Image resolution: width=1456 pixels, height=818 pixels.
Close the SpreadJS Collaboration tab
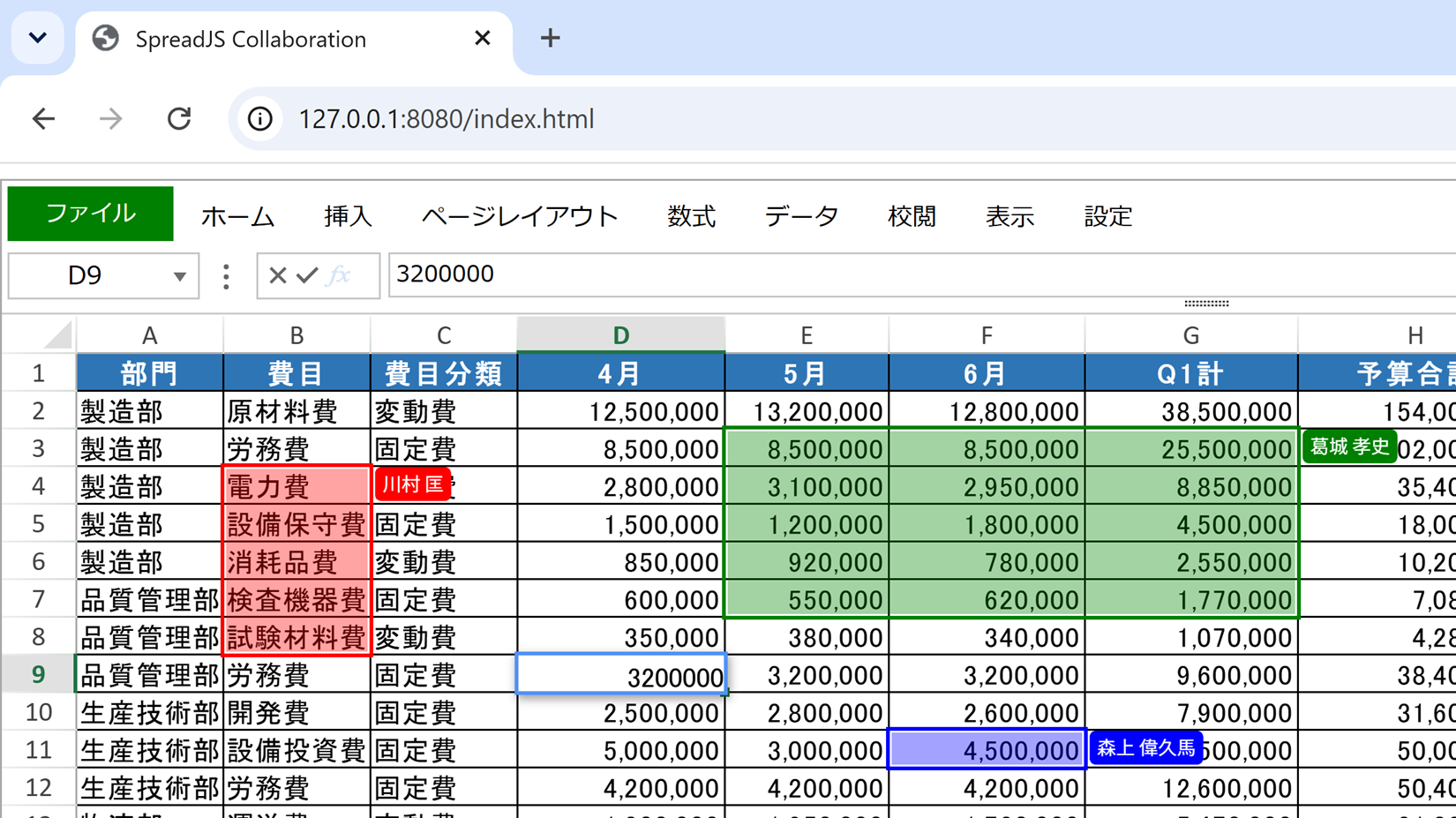point(482,38)
